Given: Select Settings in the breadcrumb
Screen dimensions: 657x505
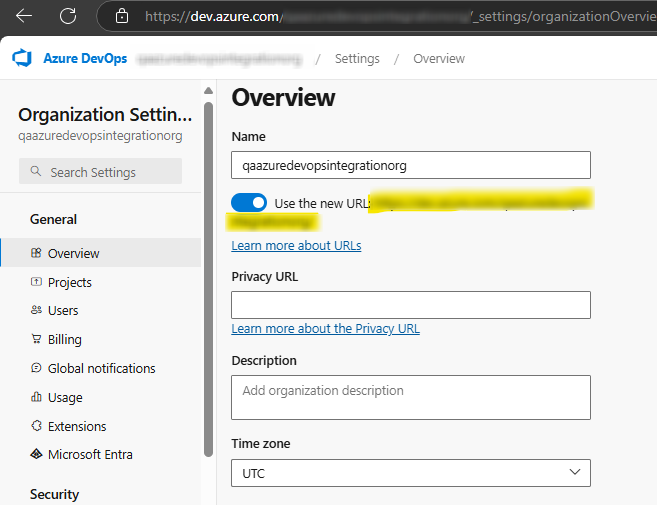Looking at the screenshot, I should point(357,59).
